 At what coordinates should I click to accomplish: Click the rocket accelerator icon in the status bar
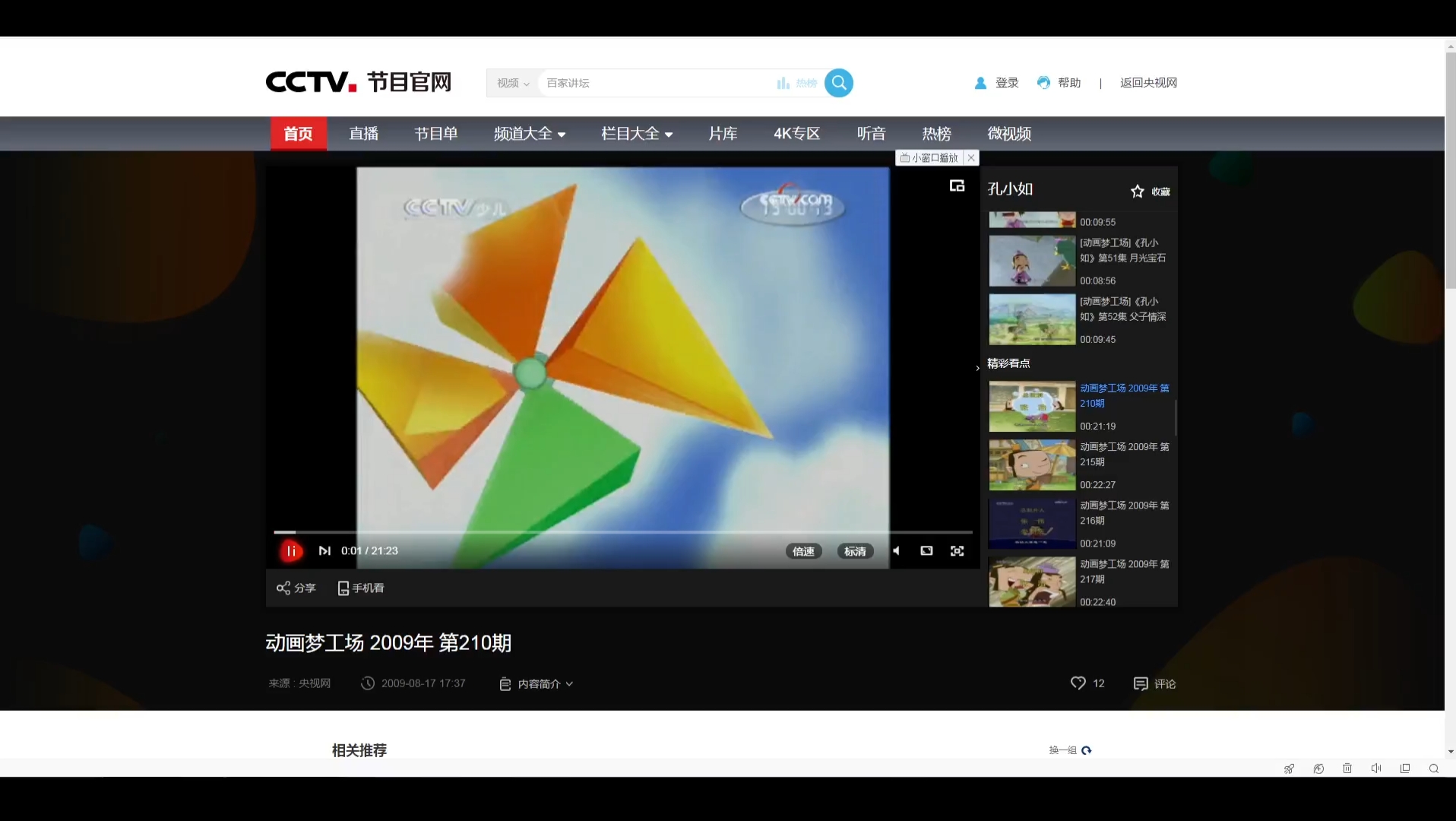[x=1290, y=769]
